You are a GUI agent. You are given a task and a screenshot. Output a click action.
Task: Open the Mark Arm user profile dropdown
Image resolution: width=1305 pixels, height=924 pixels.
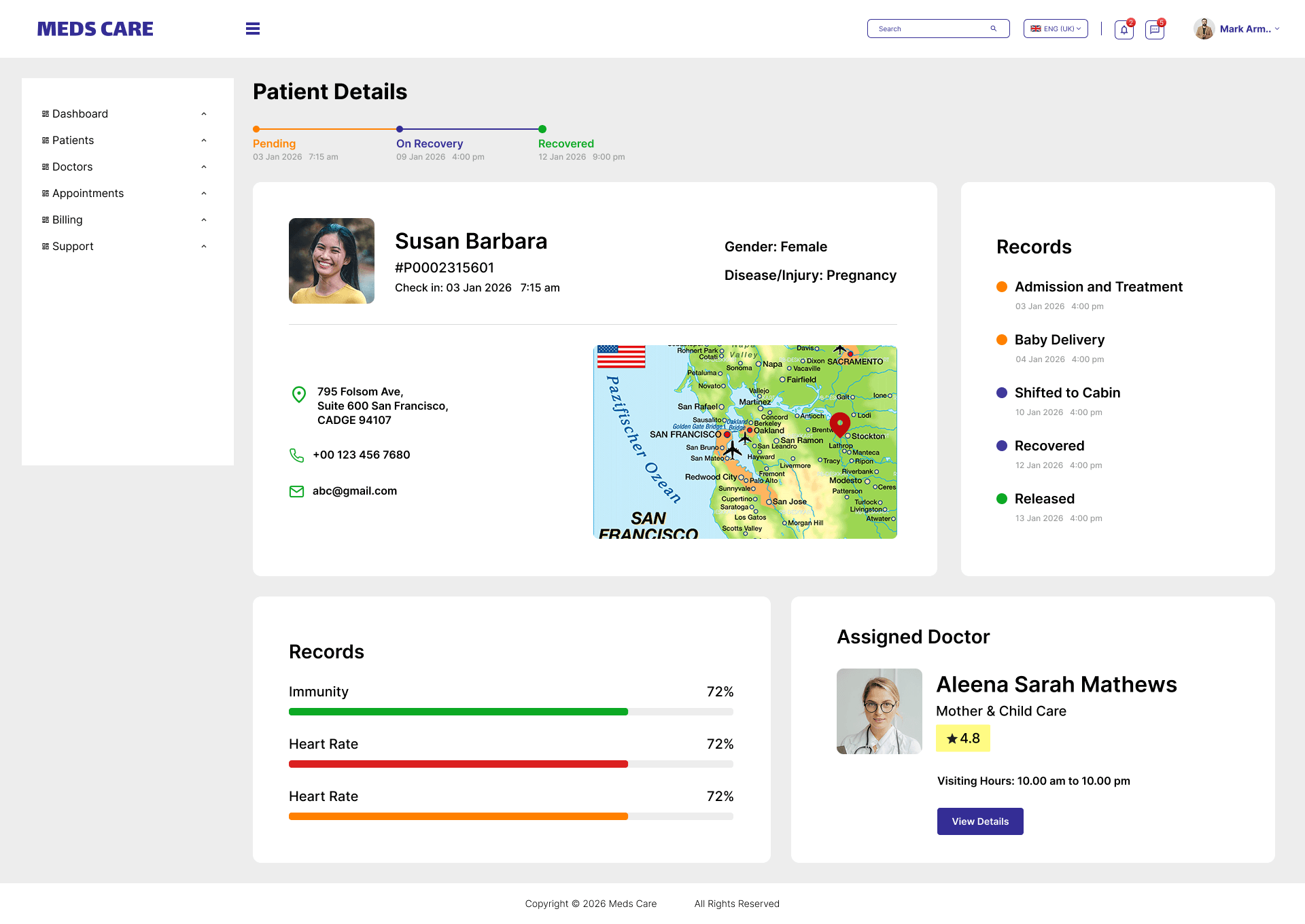click(x=1236, y=29)
